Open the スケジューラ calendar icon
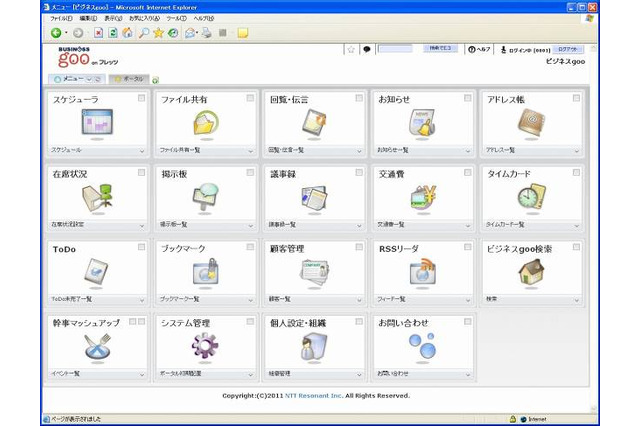Screen dimensions: 640x426 coord(97,122)
